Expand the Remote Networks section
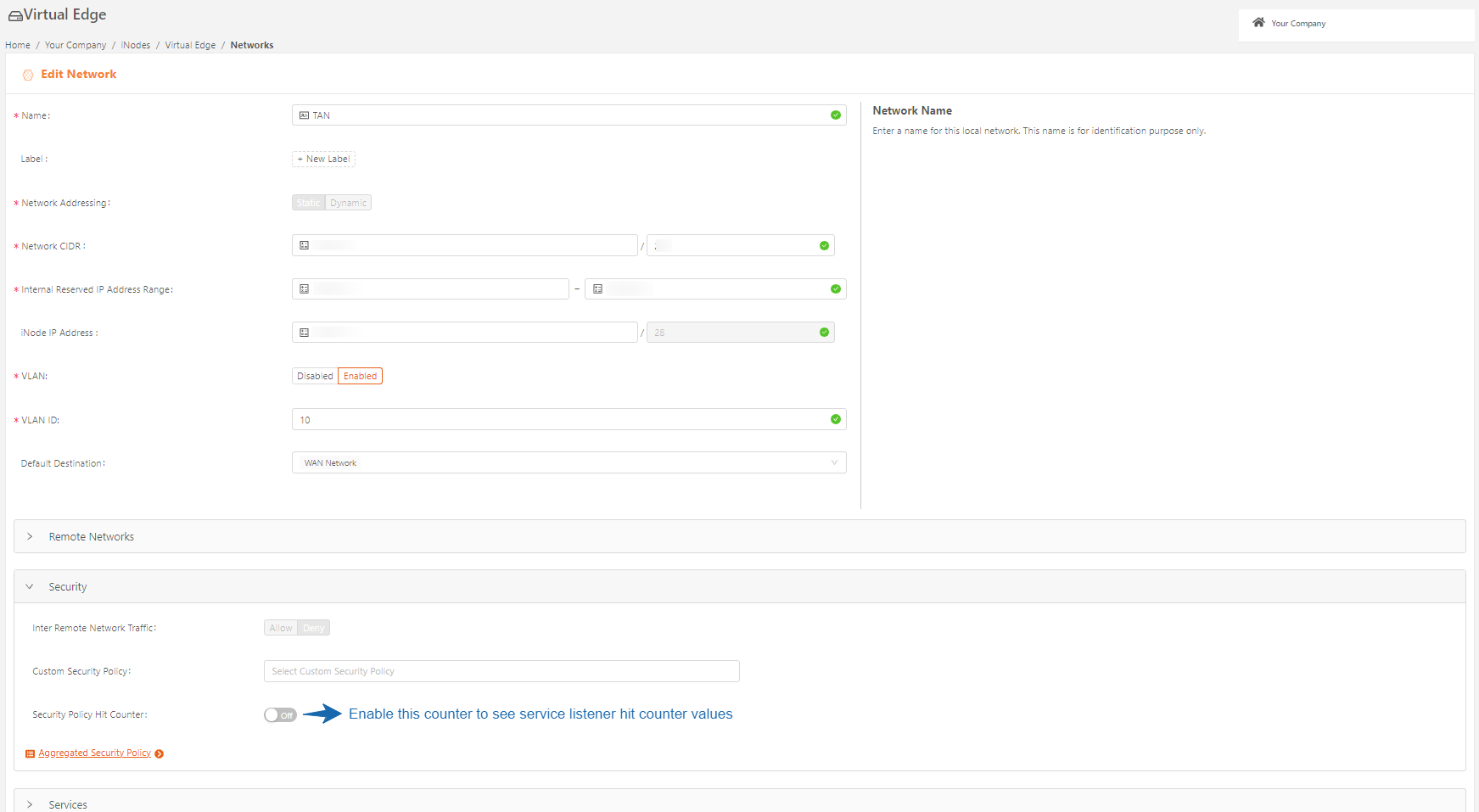The image size is (1479, 812). tap(740, 536)
